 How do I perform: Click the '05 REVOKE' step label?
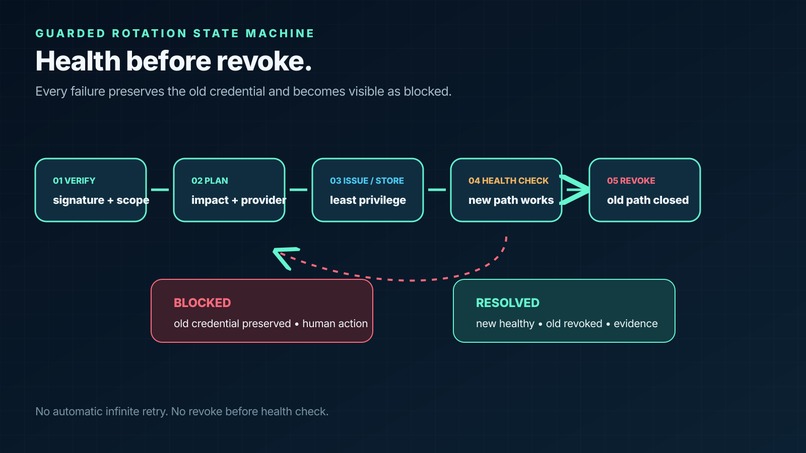click(631, 180)
